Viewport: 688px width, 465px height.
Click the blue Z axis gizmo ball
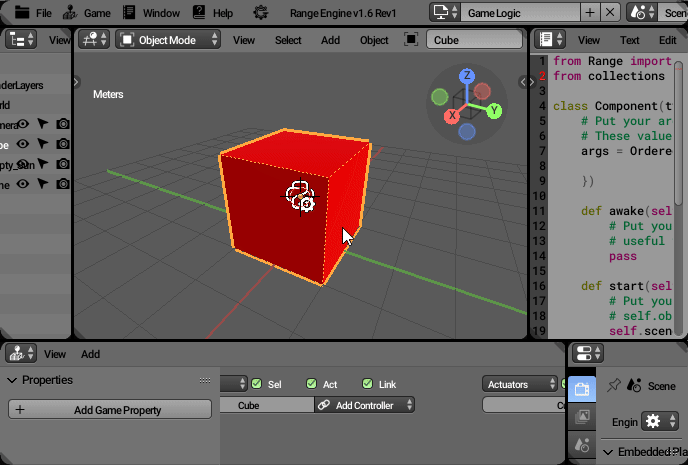(467, 76)
